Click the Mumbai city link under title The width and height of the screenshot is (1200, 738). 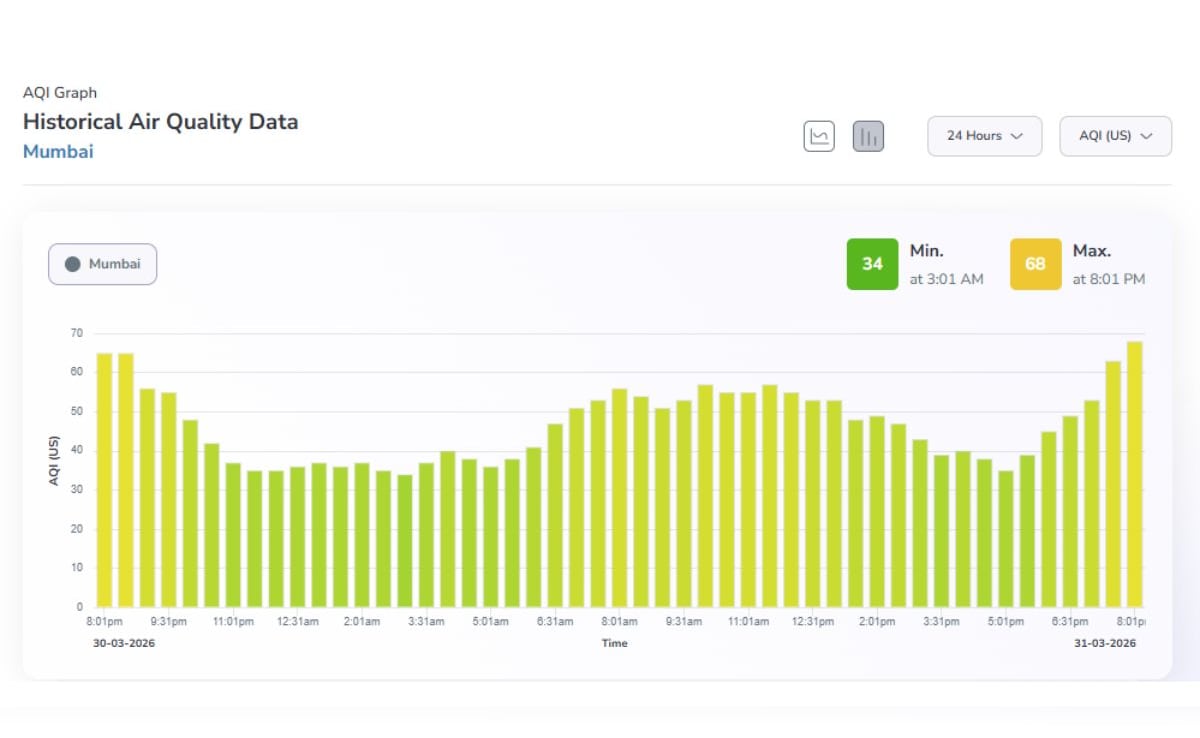pyautogui.click(x=58, y=152)
